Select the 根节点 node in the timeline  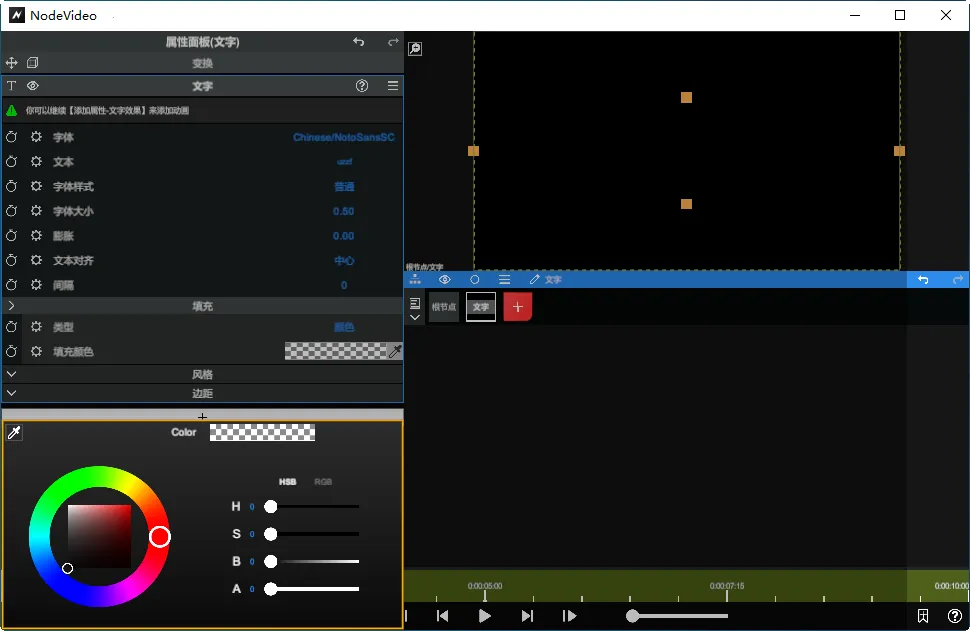(x=443, y=307)
